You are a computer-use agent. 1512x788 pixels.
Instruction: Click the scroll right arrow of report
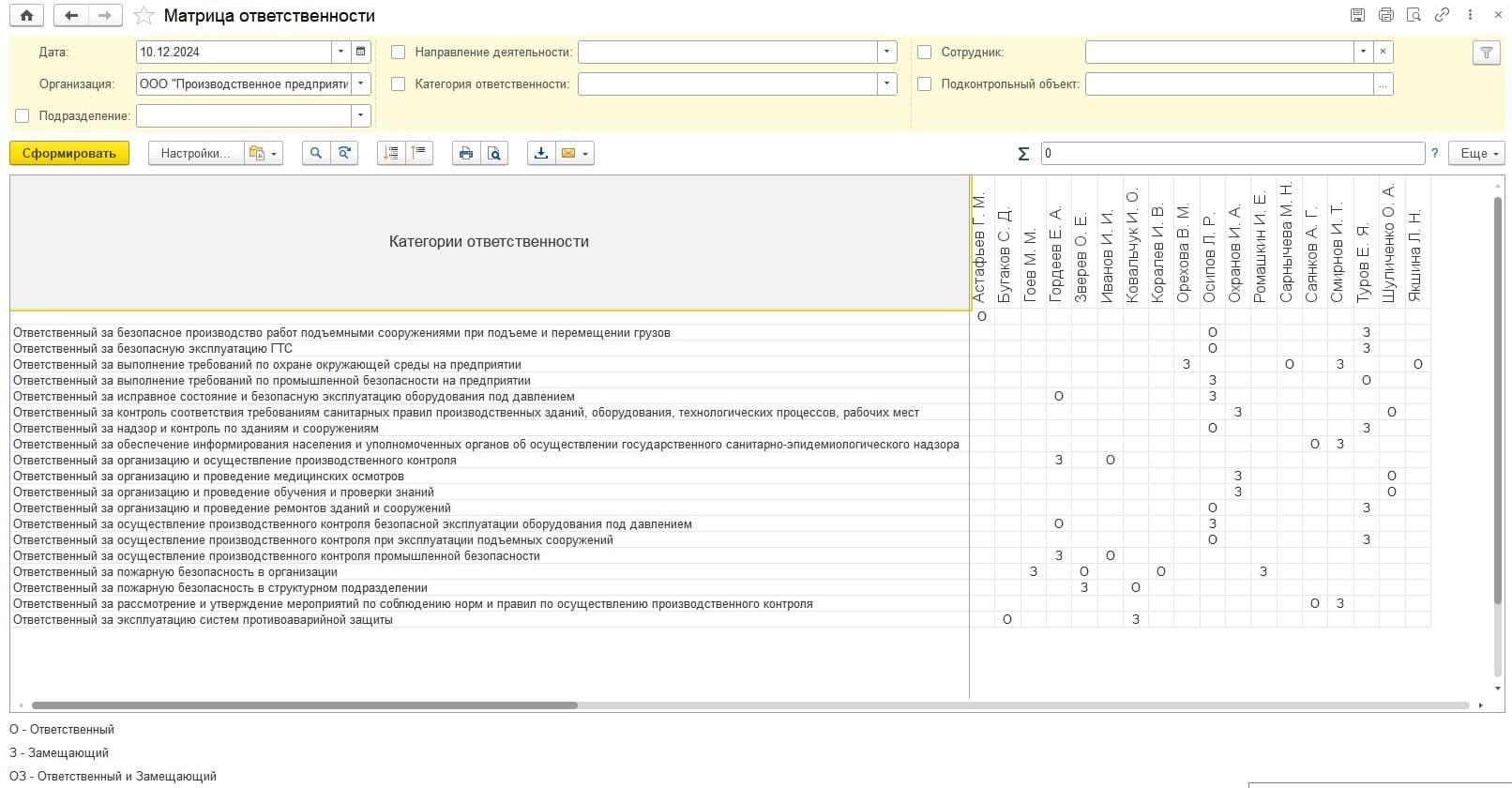(x=1480, y=705)
